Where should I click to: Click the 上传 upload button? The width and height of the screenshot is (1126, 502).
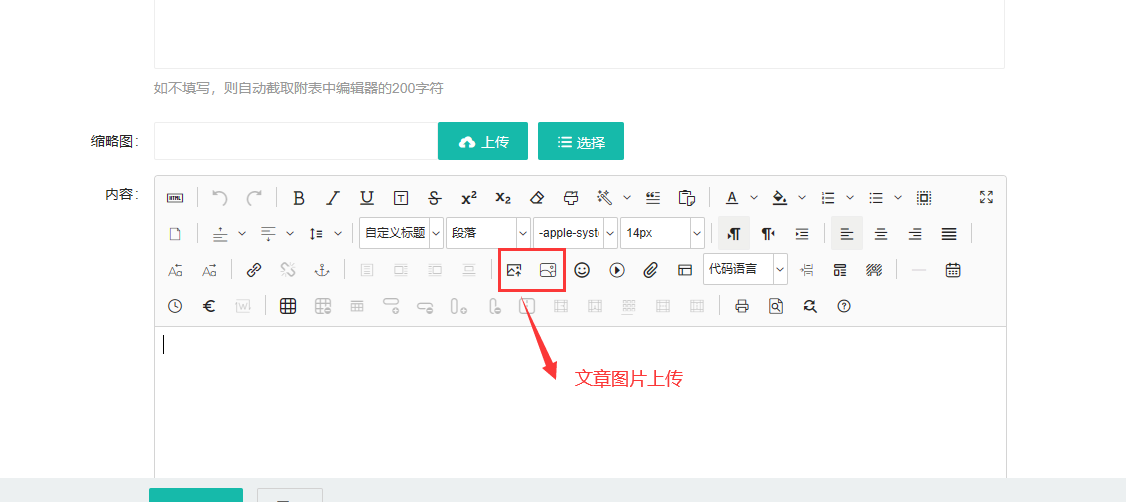pos(483,141)
